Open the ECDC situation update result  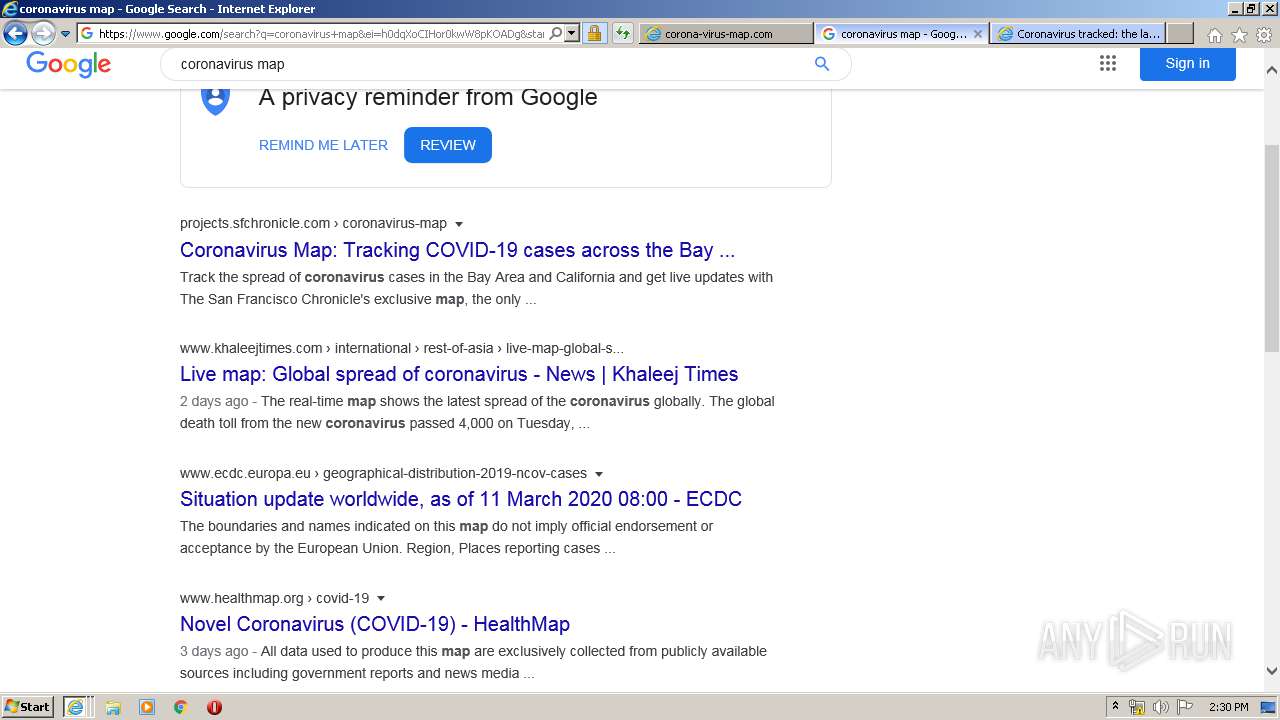[461, 499]
